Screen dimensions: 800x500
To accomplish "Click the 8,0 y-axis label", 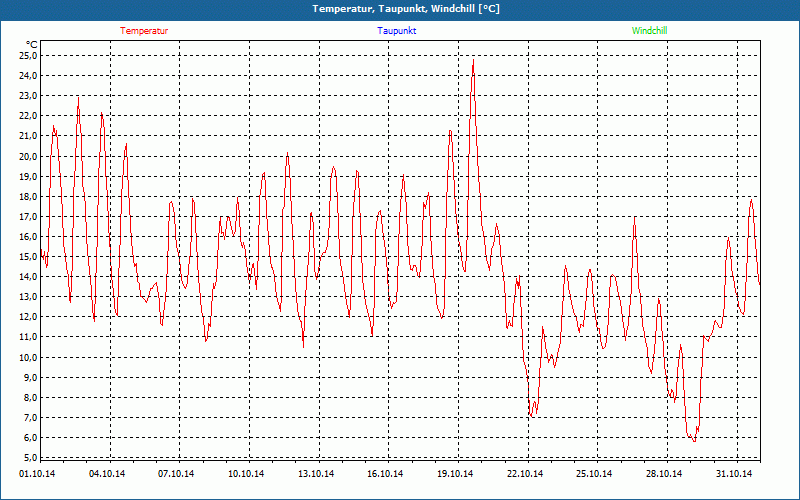I will pyautogui.click(x=31, y=397).
